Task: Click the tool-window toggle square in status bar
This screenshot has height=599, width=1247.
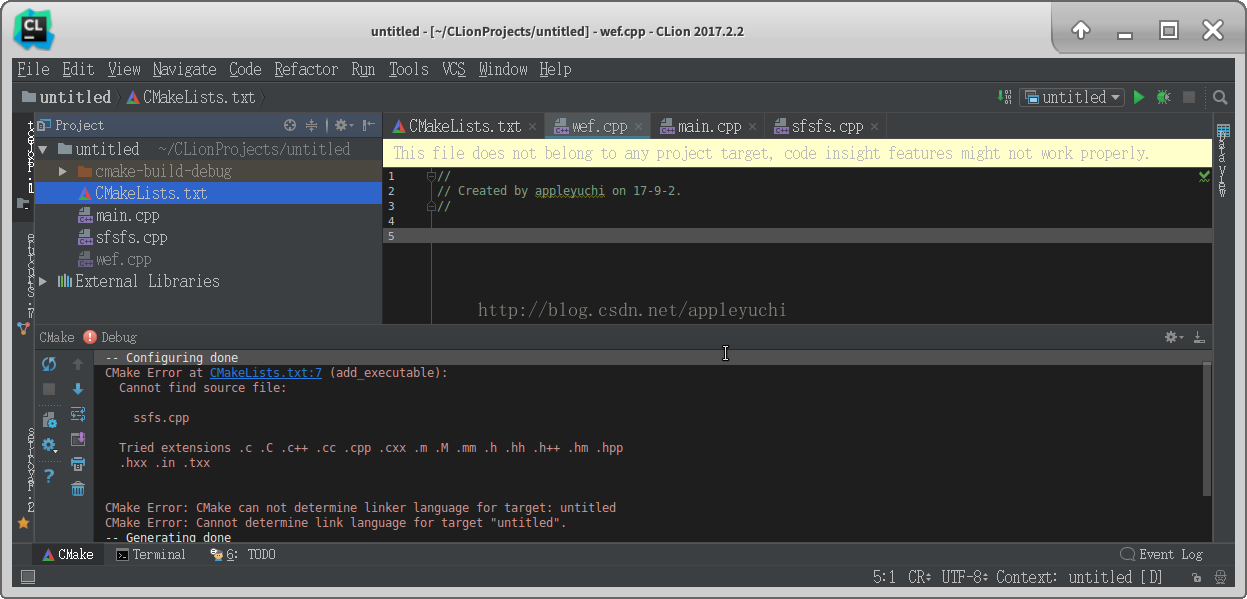Action: point(27,577)
